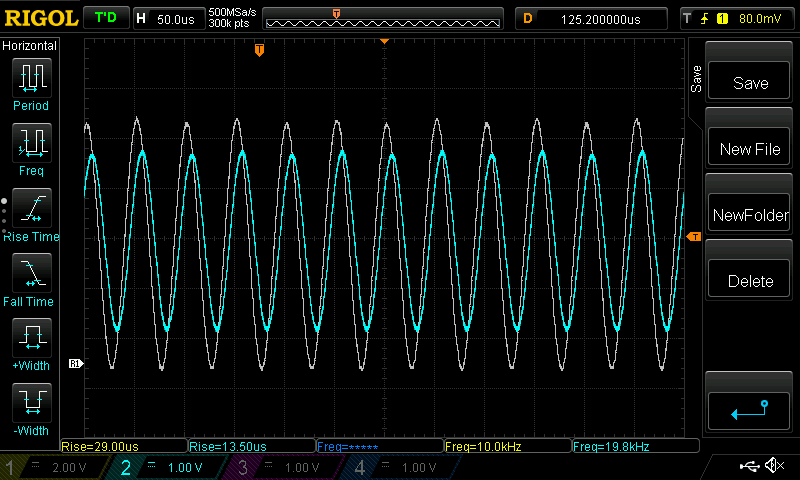Click the USB device status icon
Viewport: 800px width, 480px height.
tap(749, 466)
